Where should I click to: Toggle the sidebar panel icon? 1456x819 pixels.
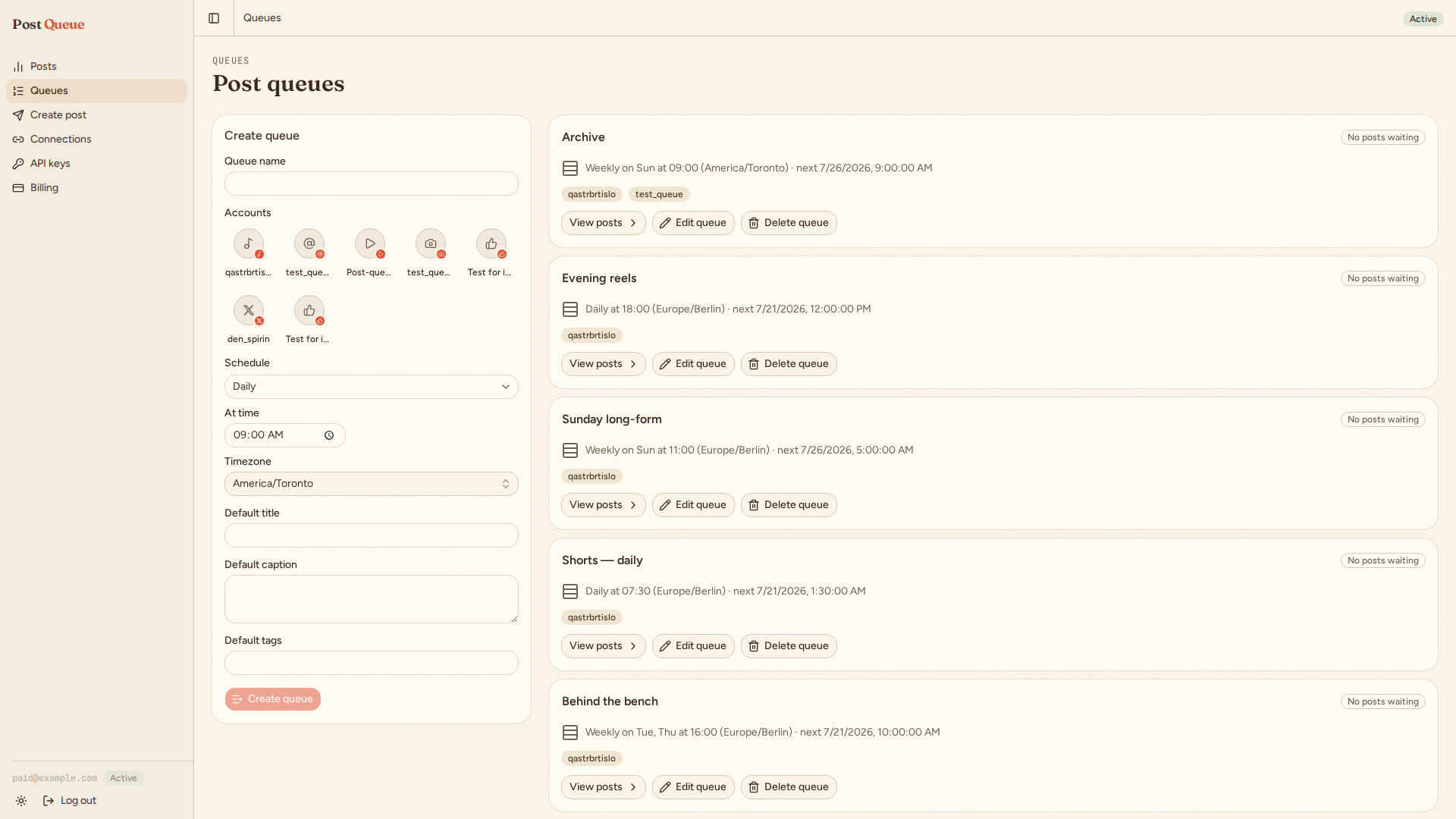click(214, 18)
